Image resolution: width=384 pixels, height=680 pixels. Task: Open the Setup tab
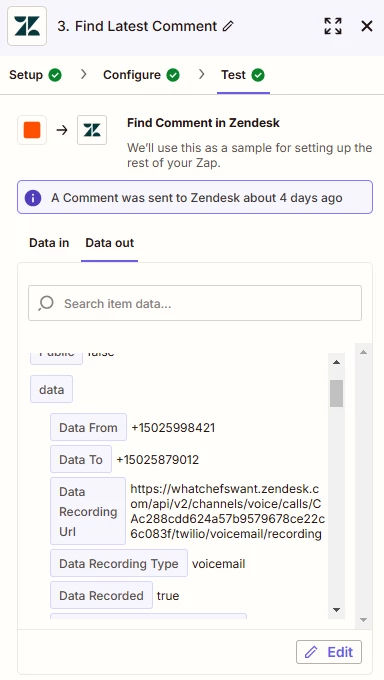point(35,75)
